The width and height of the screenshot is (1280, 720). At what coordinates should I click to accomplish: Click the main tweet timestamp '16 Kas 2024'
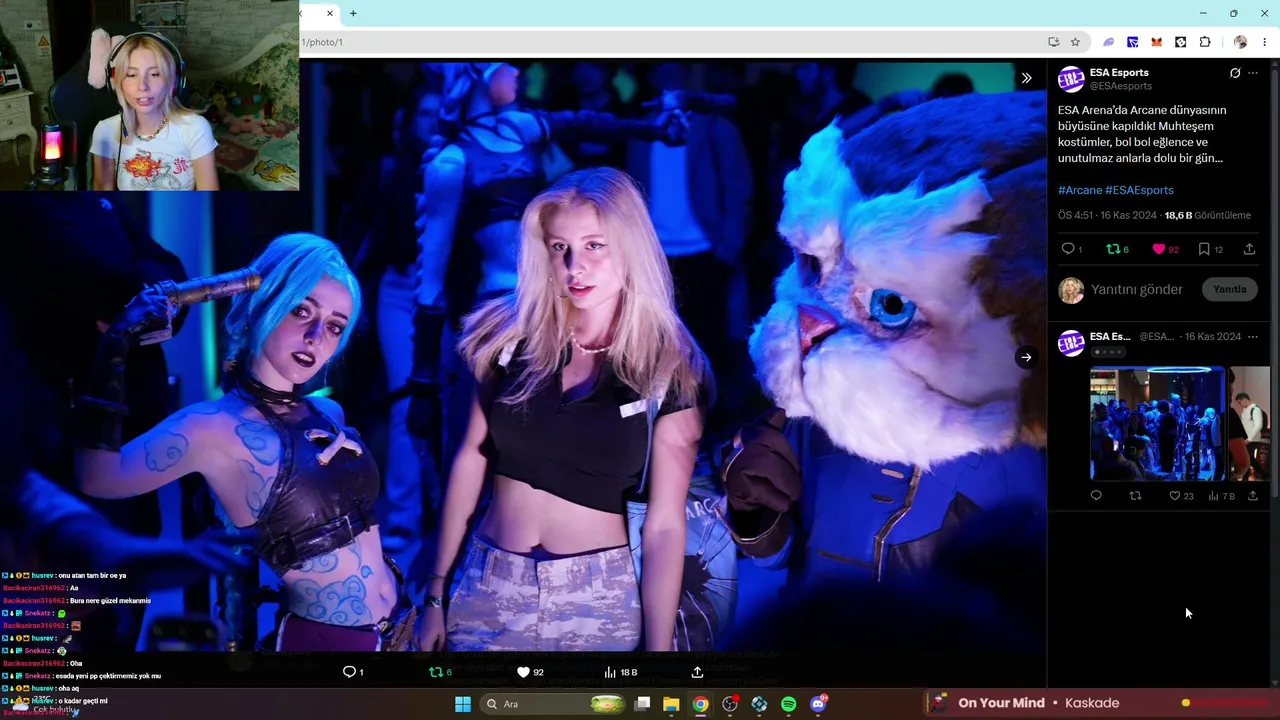pos(1128,216)
